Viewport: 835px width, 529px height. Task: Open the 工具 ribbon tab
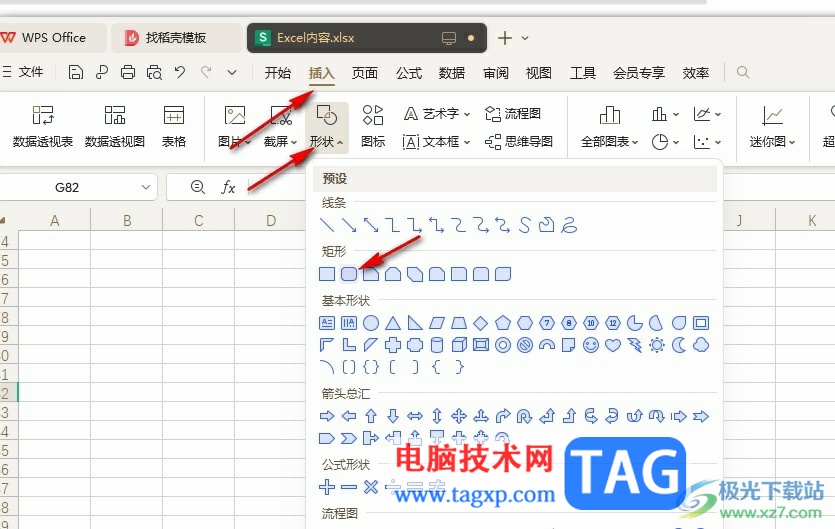click(x=583, y=72)
